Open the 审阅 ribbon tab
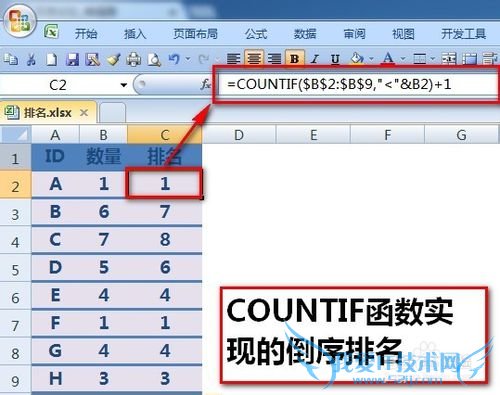The width and height of the screenshot is (500, 395). (x=354, y=34)
